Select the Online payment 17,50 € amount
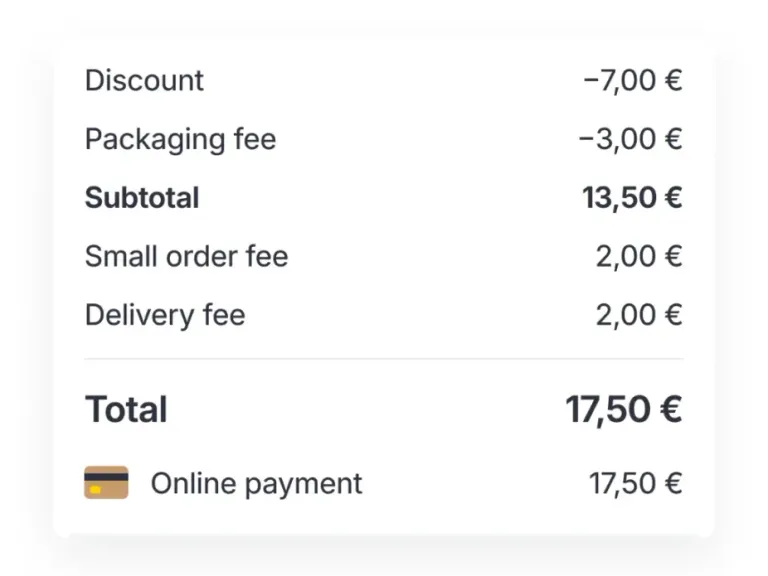Screen dimensions: 768x576 point(635,484)
